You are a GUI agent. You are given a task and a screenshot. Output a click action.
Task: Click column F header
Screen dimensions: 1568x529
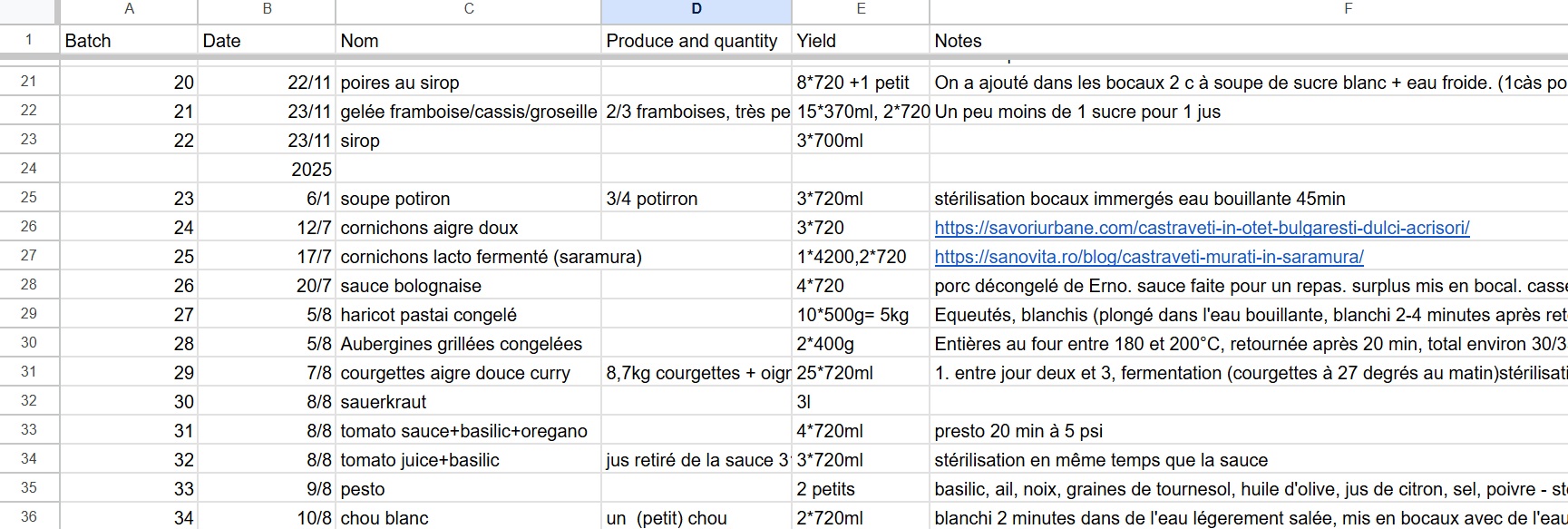point(1348,9)
